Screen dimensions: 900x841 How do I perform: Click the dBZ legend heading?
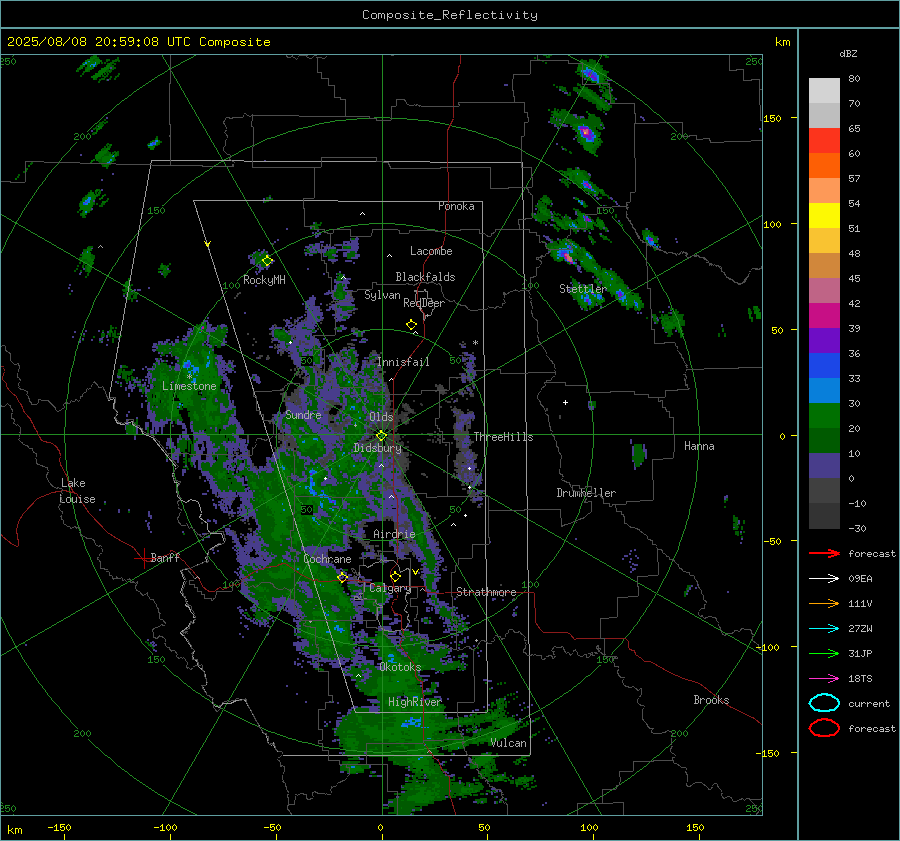click(x=848, y=53)
